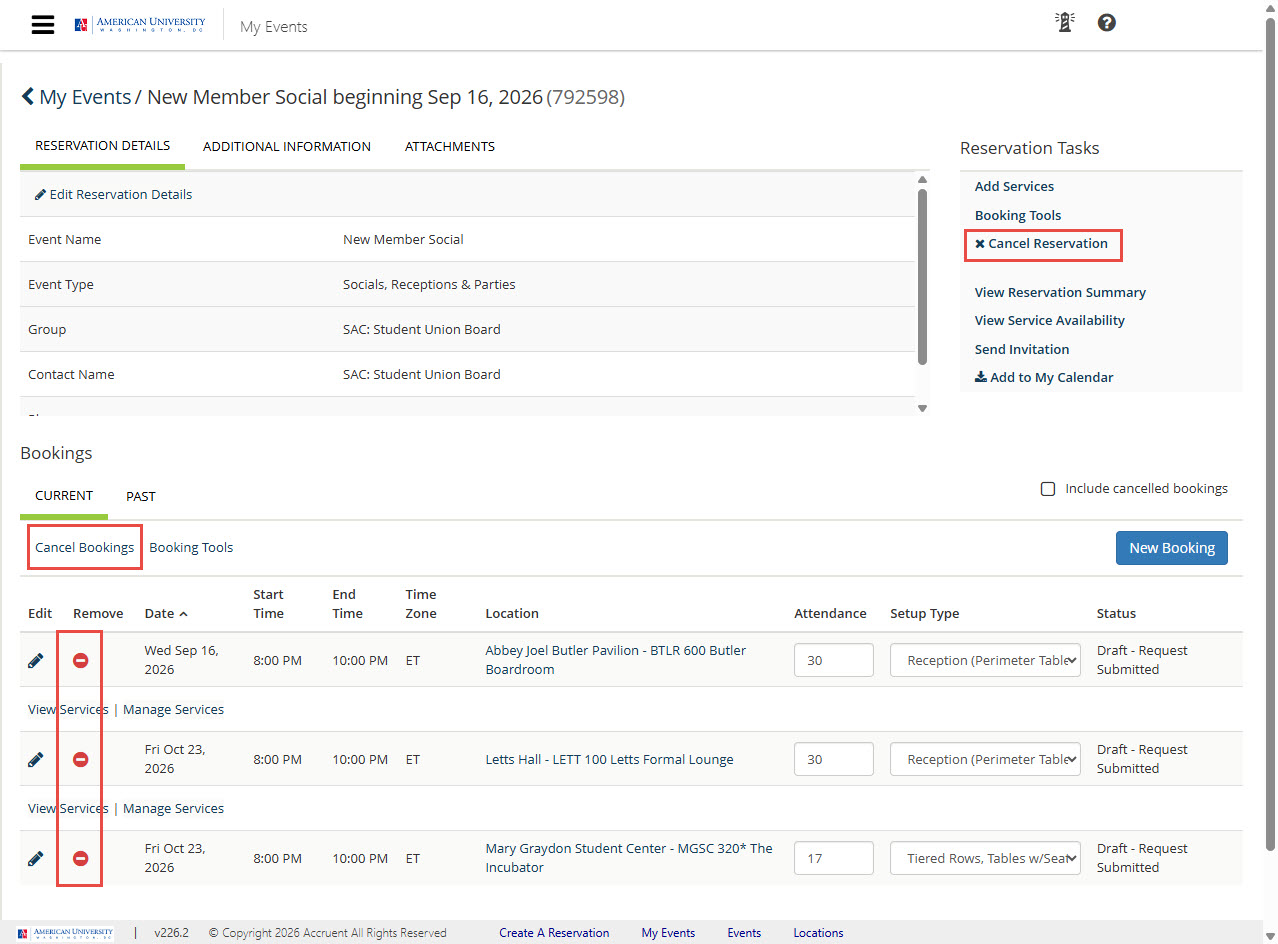
Task: Click scroll-down arrow of reservation details panel
Action: point(922,408)
